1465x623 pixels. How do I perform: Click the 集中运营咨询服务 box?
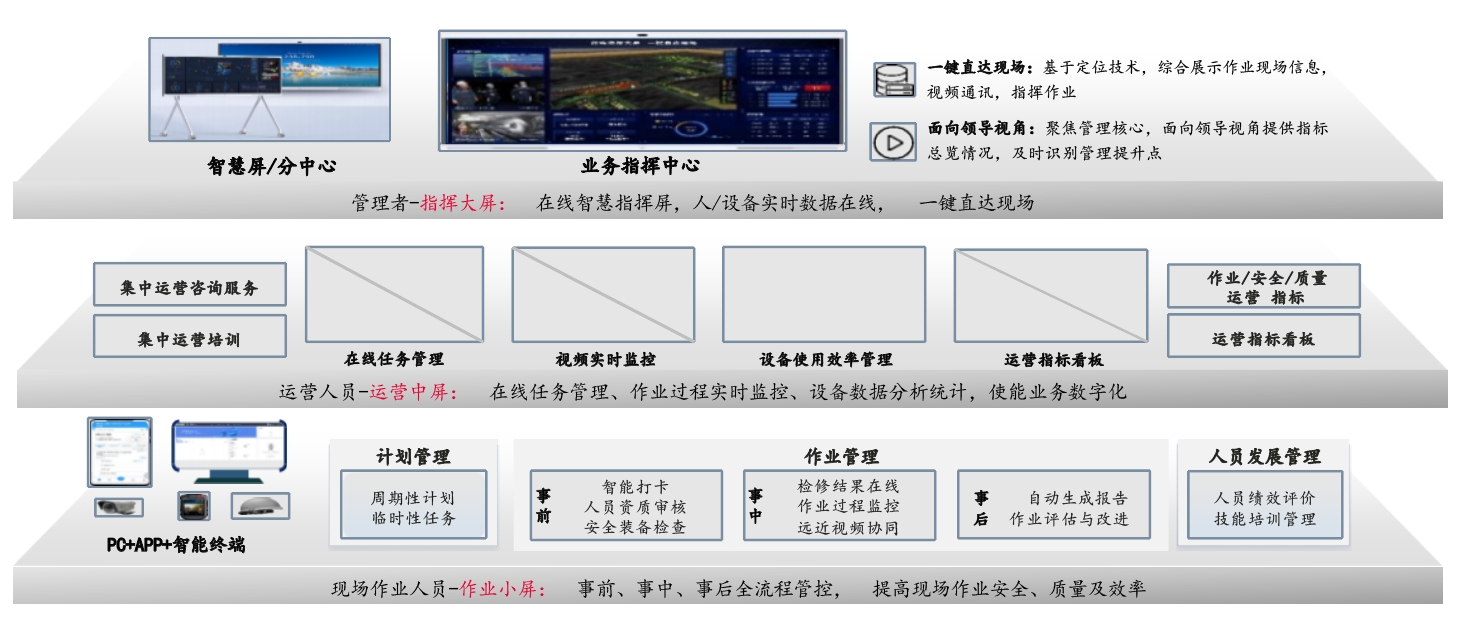click(190, 285)
